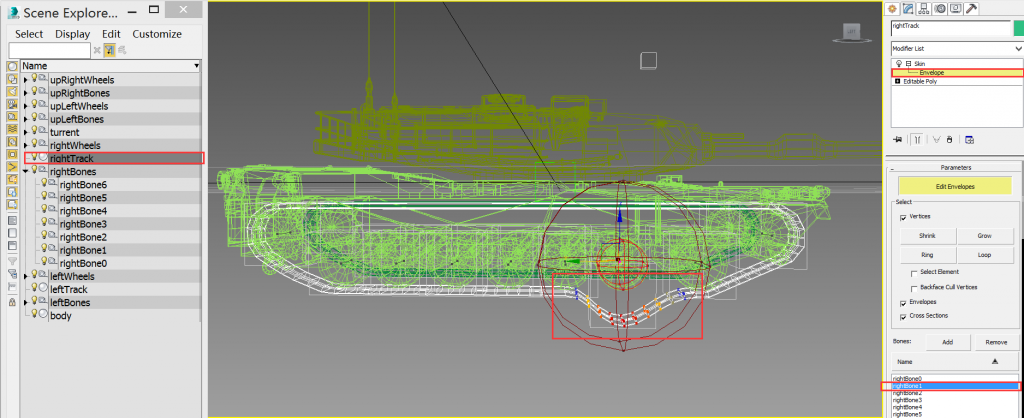
Task: Open the Display panel tab
Action: [954, 9]
